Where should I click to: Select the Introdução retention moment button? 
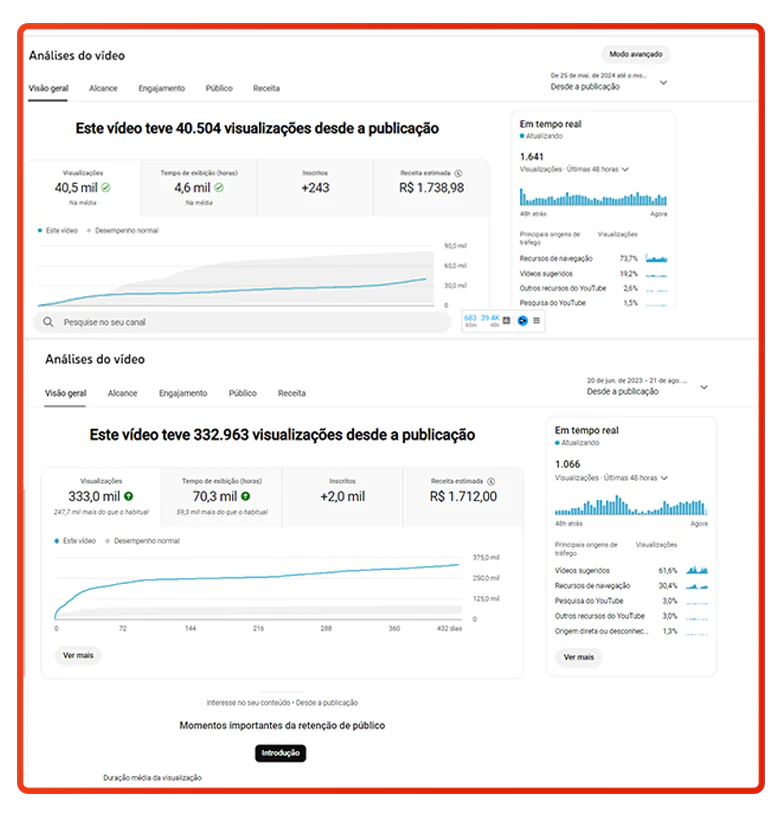pos(280,753)
